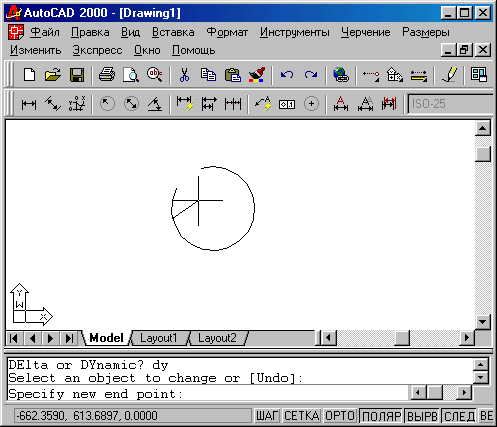Click the drawing area vertical scrollbar down arrow
This screenshot has width=497, height=427.
[483, 322]
